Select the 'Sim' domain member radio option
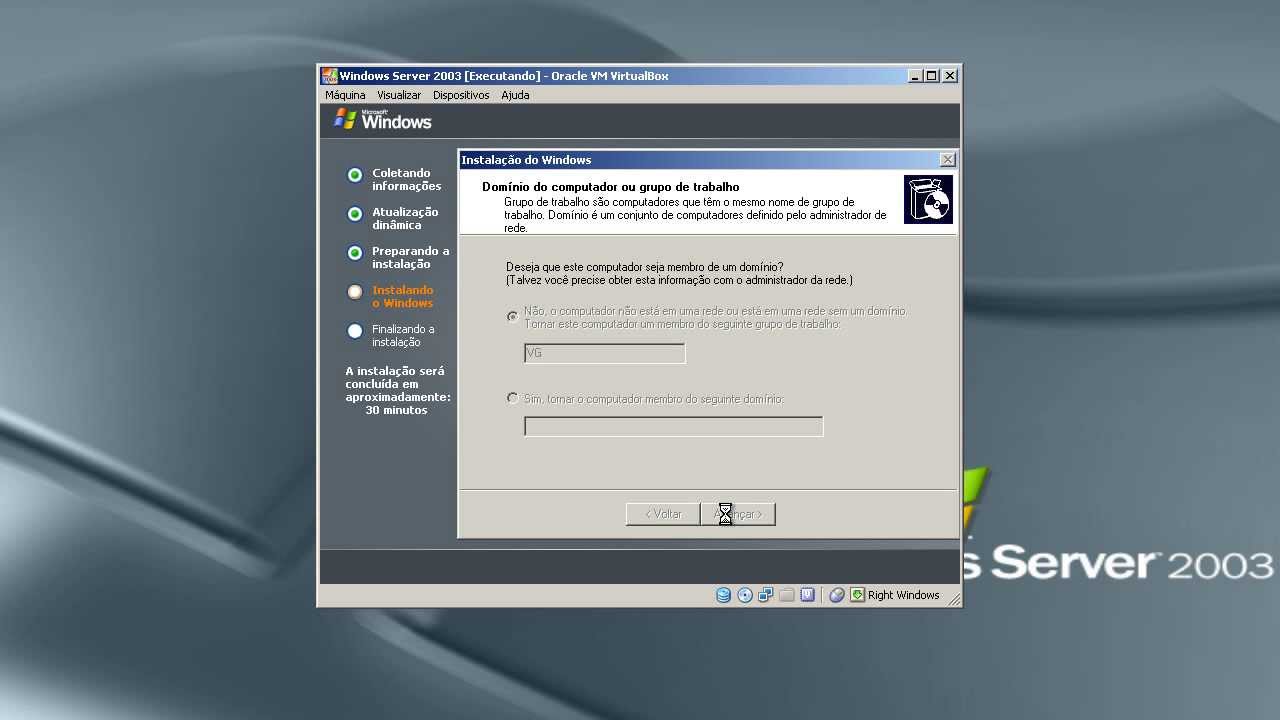 [513, 398]
